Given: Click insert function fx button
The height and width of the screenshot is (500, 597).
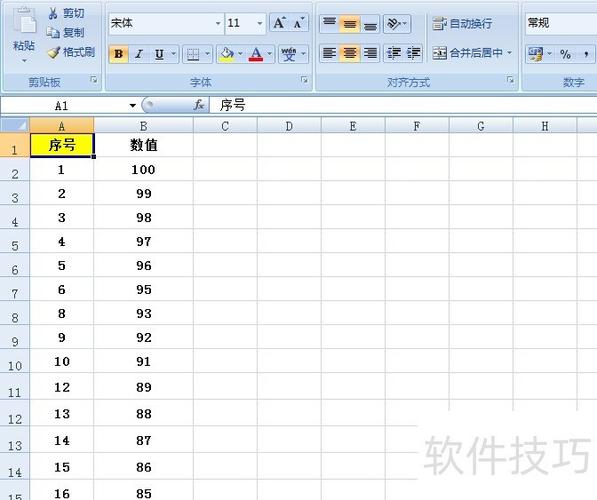Looking at the screenshot, I should 199,105.
